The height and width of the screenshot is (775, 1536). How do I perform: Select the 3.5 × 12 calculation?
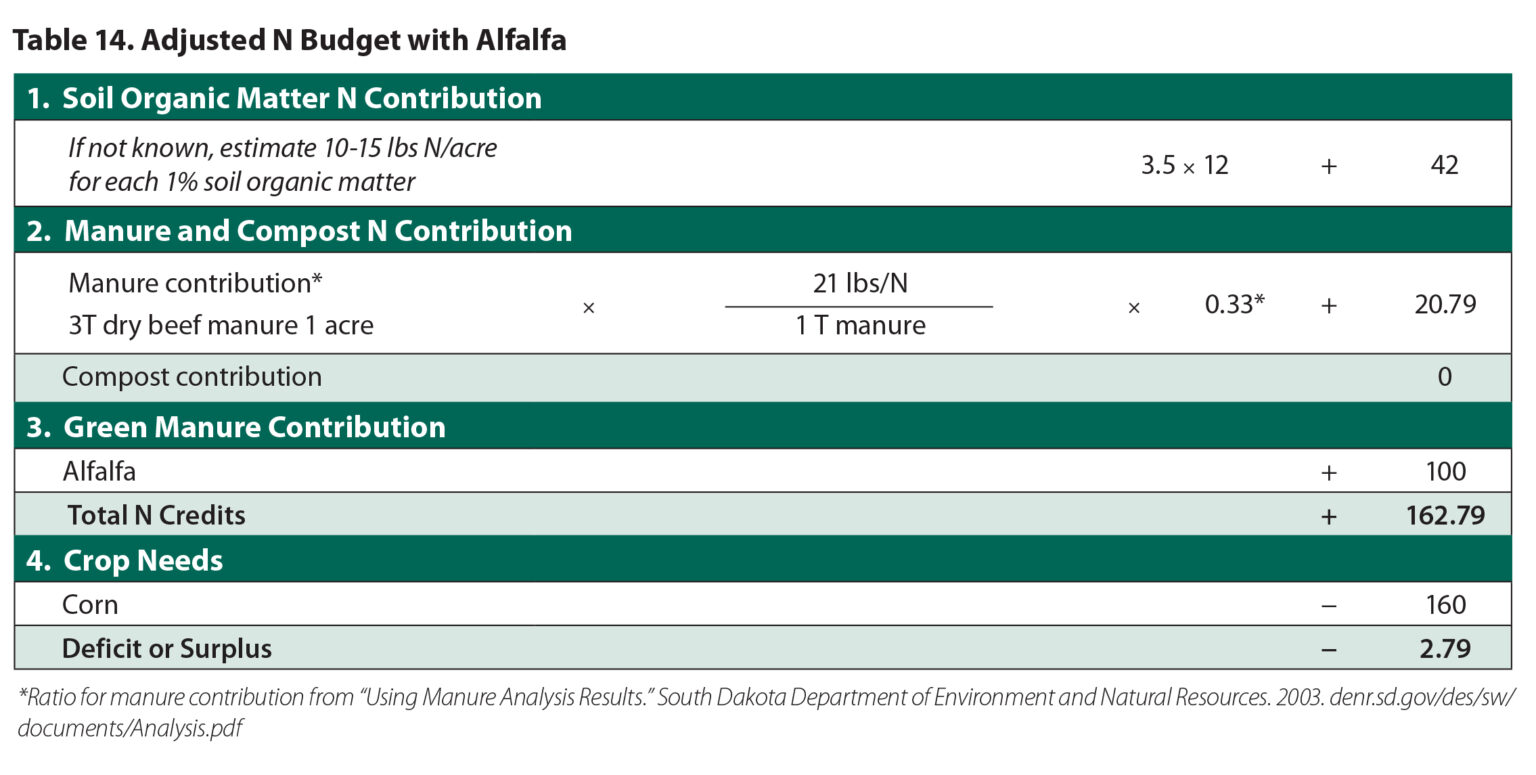[1184, 166]
